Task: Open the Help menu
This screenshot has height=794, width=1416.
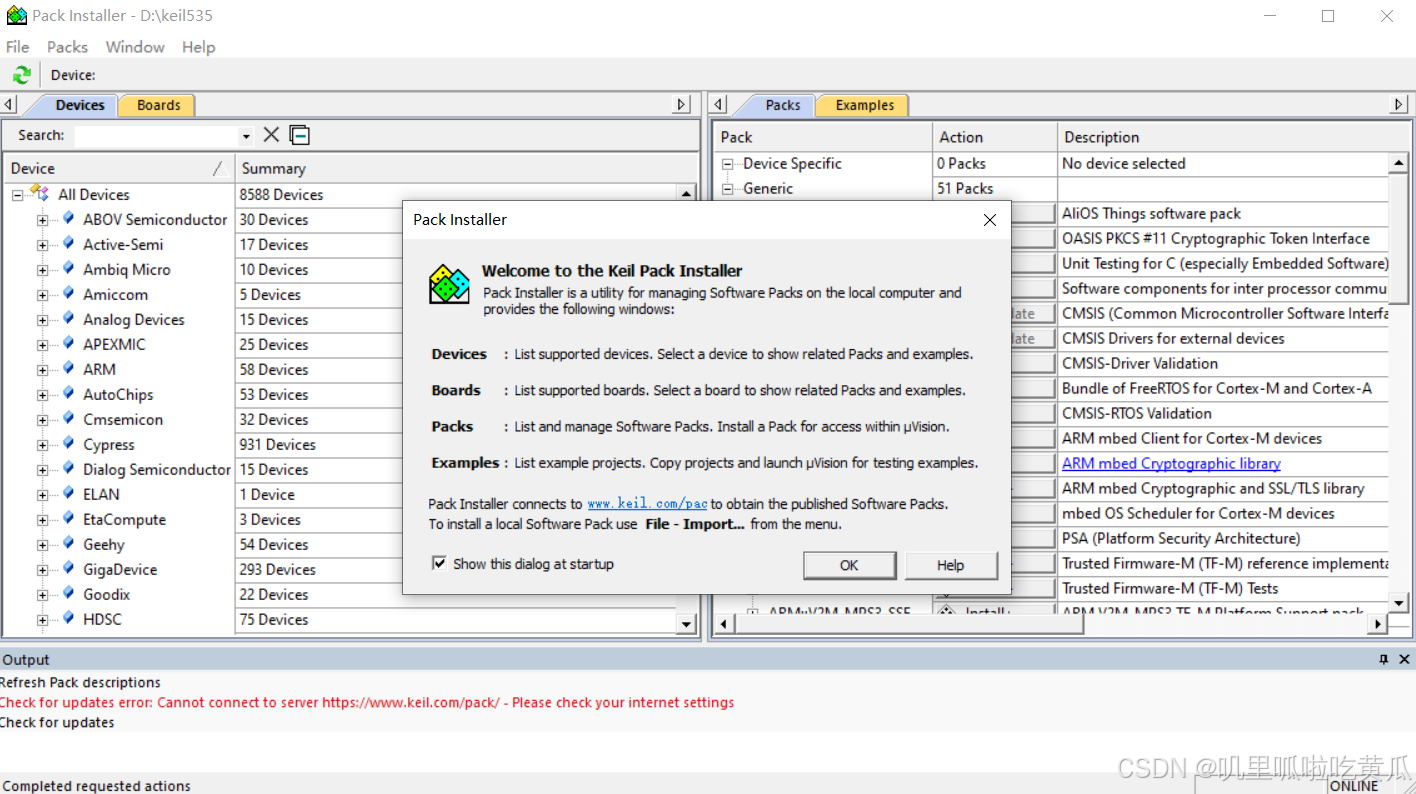Action: pos(198,47)
